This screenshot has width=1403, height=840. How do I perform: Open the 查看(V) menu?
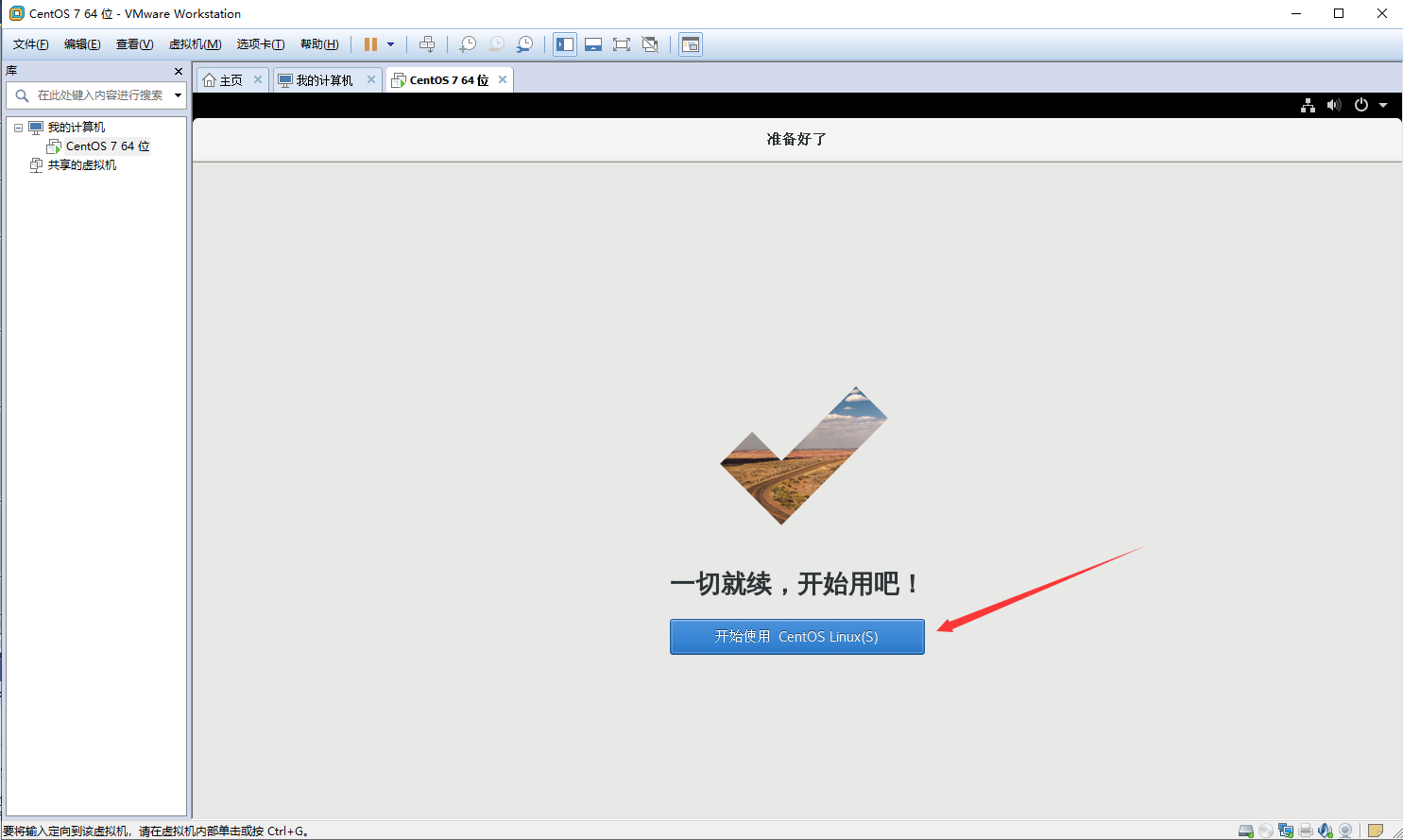(x=134, y=44)
